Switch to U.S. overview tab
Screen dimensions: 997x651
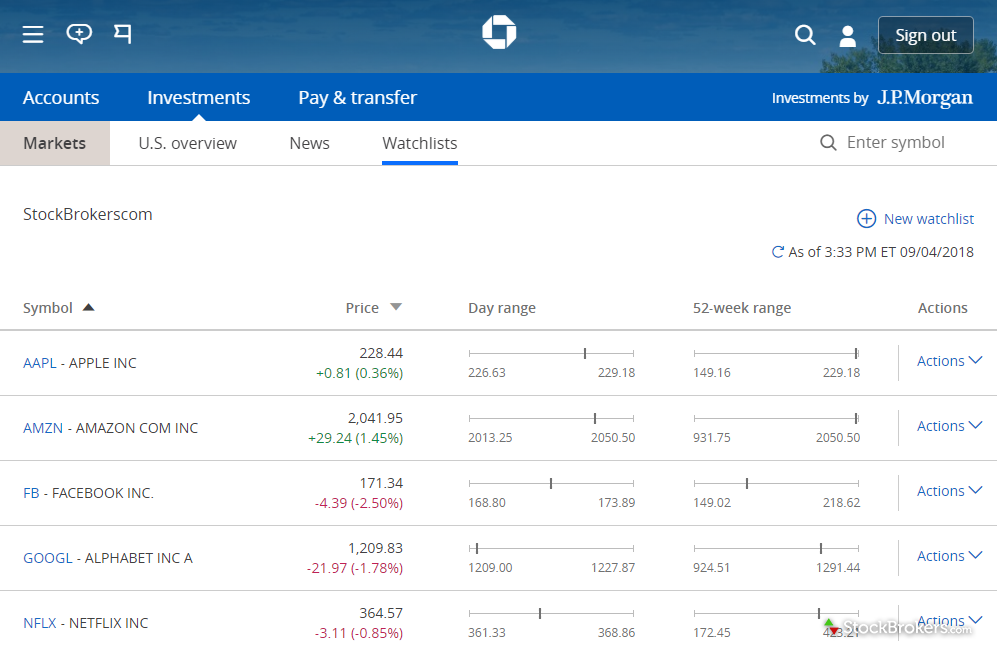tap(188, 143)
